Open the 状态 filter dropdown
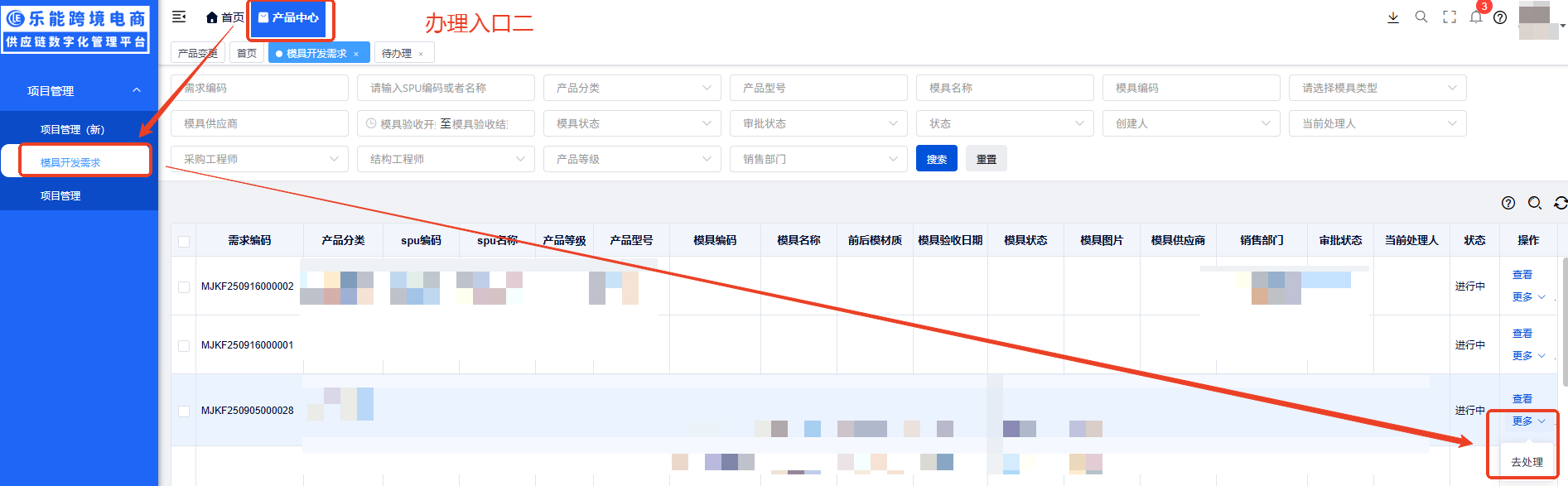1568x486 pixels. [1005, 123]
